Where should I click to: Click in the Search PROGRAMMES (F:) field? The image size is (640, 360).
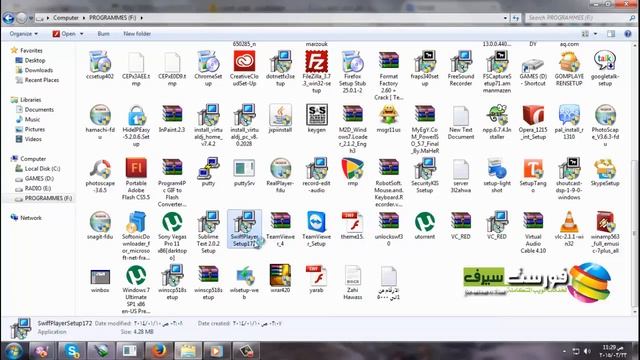point(580,18)
